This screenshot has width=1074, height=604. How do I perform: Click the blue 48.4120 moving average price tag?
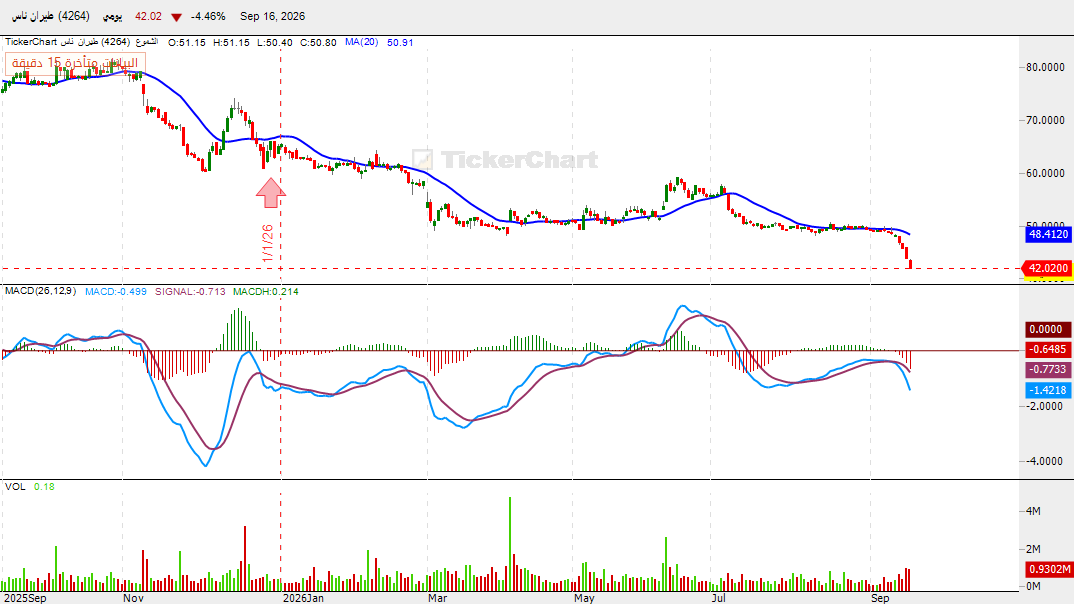(x=1049, y=234)
